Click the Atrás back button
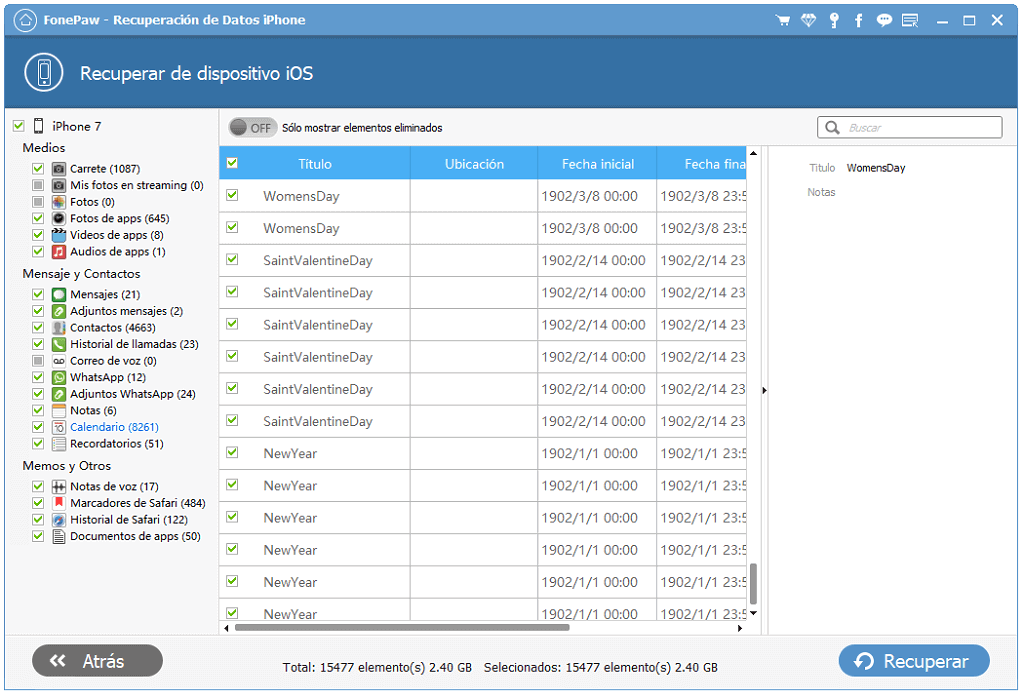The image size is (1024, 699). (97, 661)
